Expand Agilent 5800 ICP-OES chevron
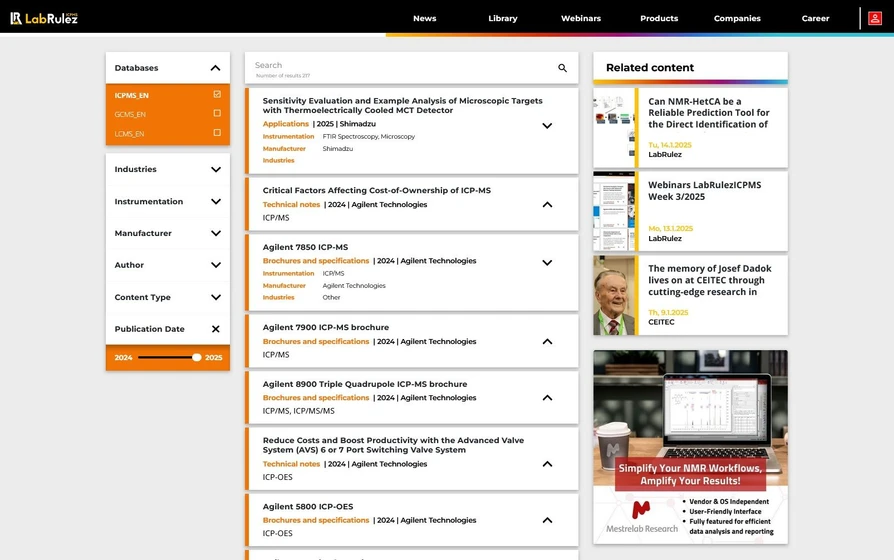This screenshot has height=560, width=894. tap(547, 520)
